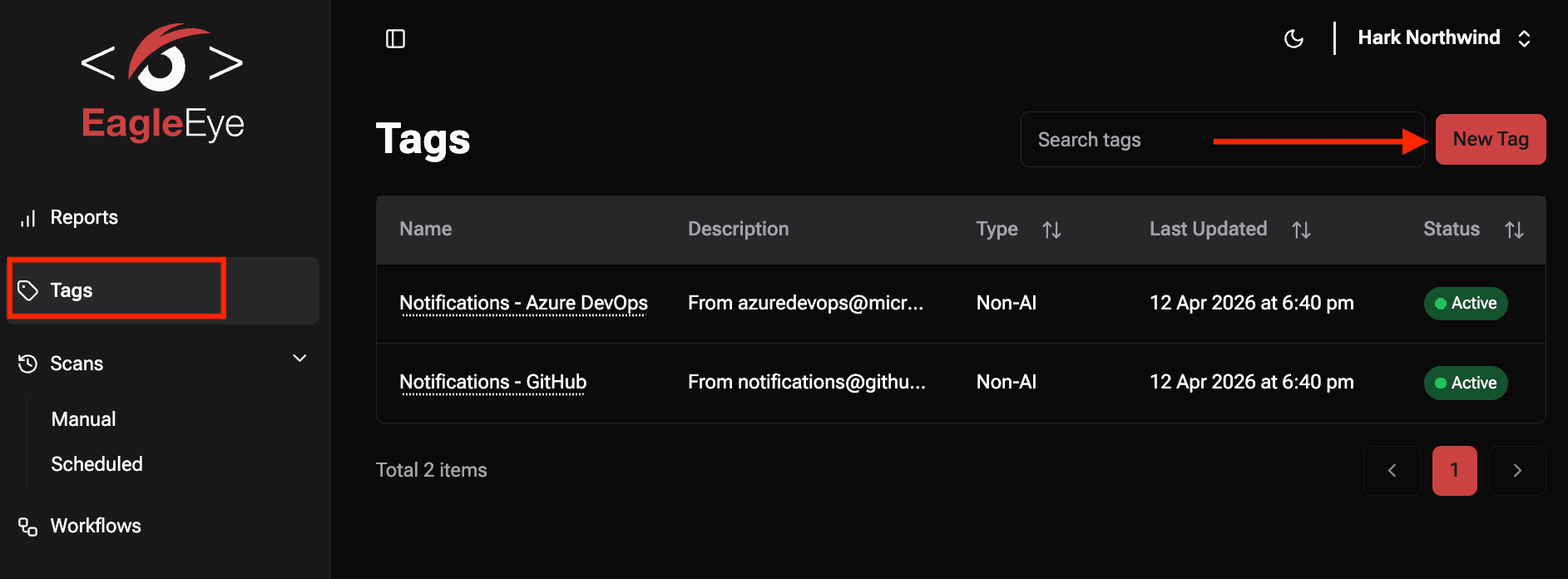1568x579 pixels.
Task: Switch theme with the moon icon
Action: click(x=1293, y=39)
